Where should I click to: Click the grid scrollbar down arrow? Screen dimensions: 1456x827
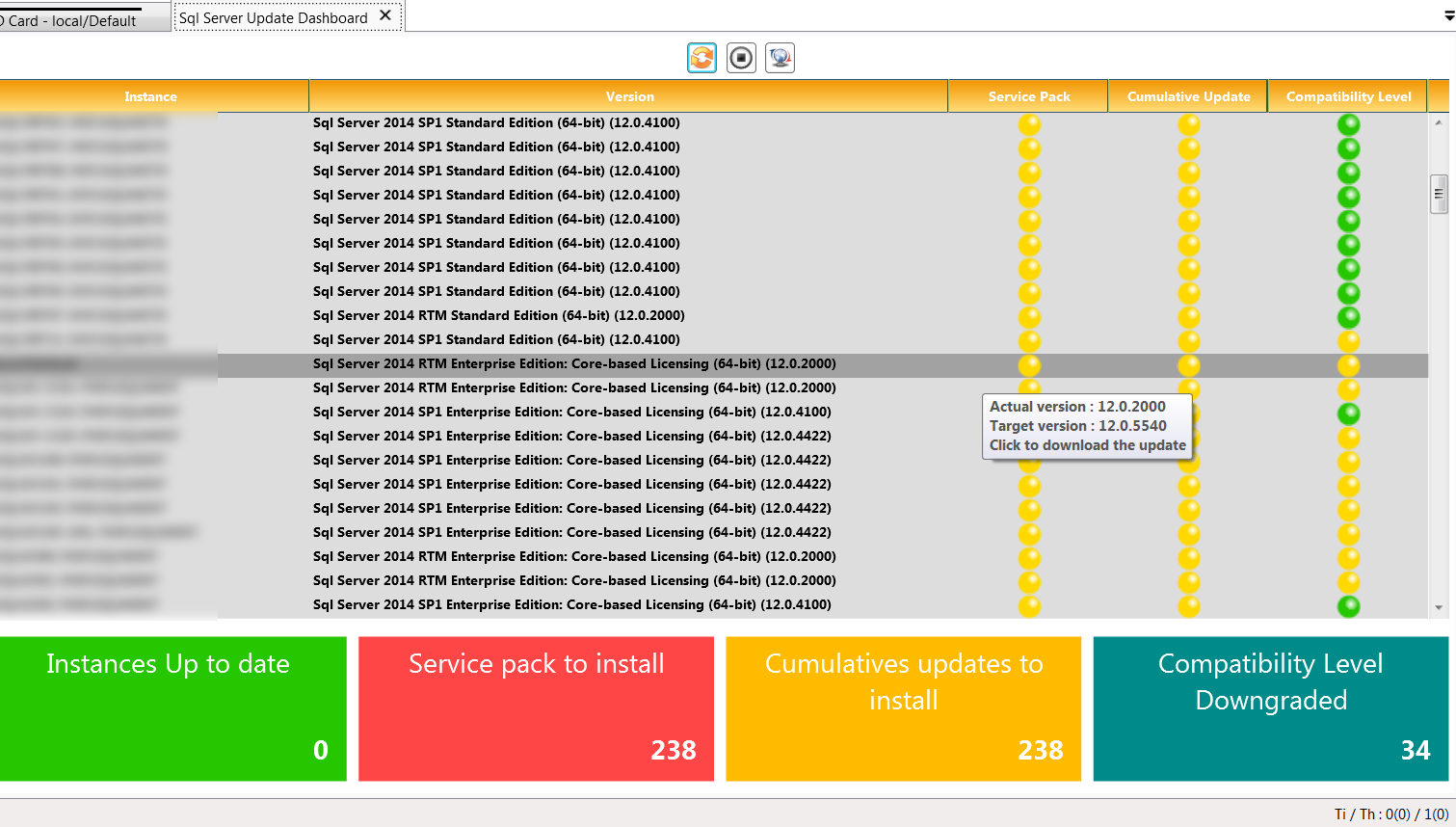tap(1439, 607)
